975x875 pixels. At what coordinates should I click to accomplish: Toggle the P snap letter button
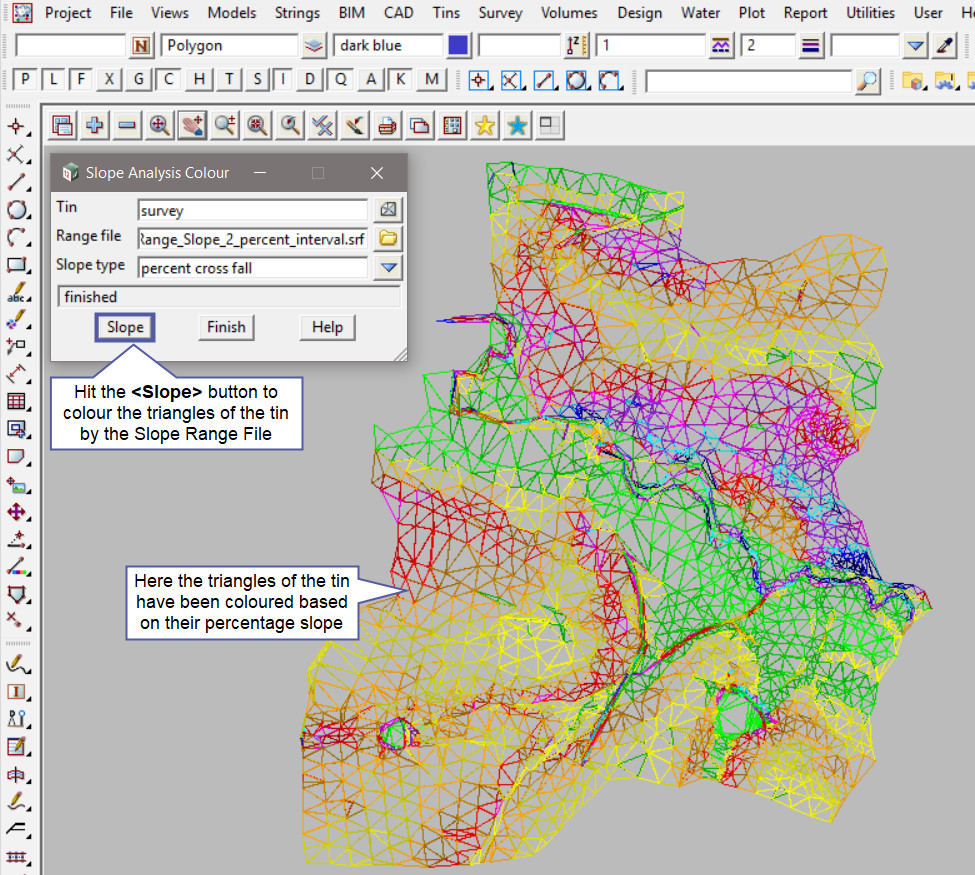pyautogui.click(x=25, y=80)
